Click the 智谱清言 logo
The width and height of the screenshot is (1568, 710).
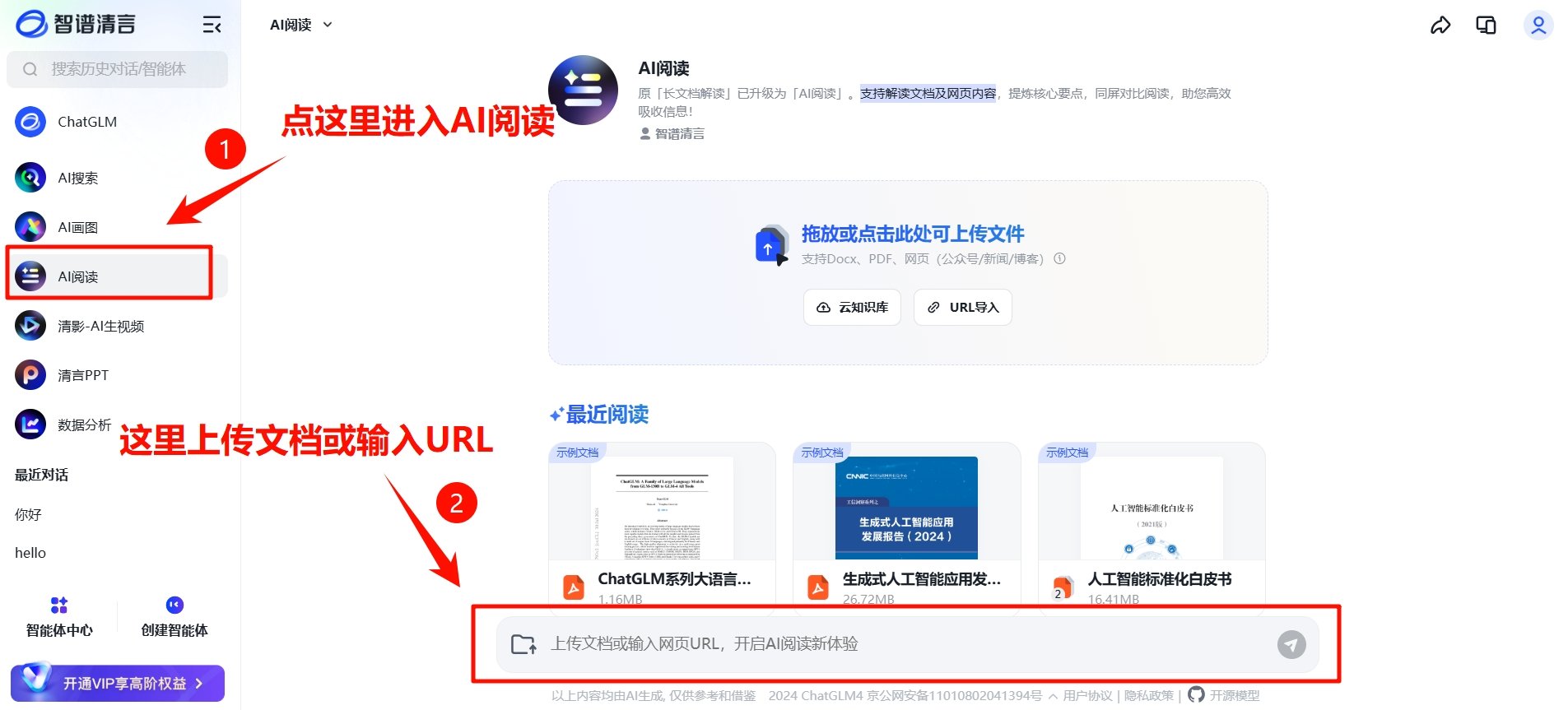click(76, 24)
